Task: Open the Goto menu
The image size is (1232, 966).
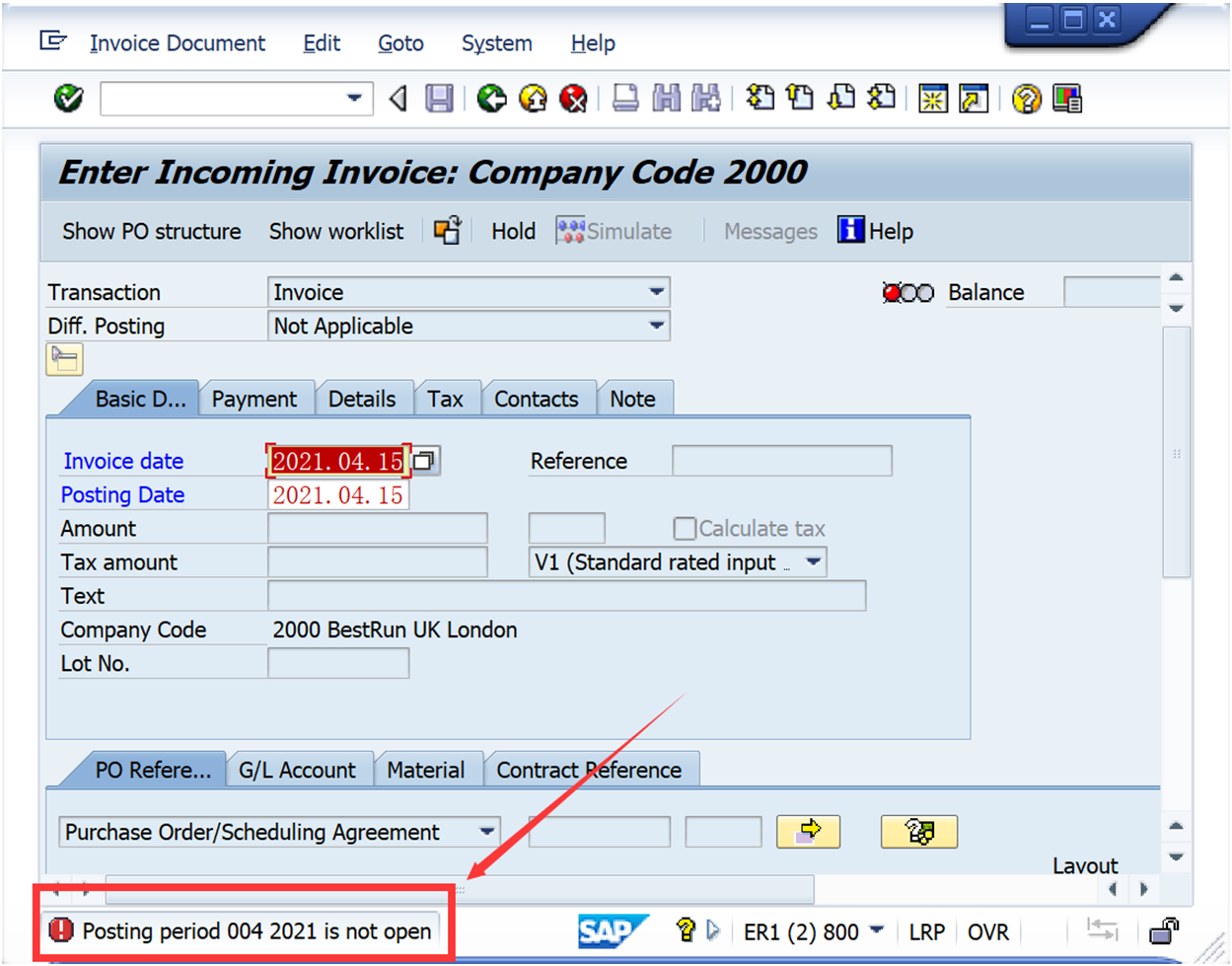Action: click(400, 43)
